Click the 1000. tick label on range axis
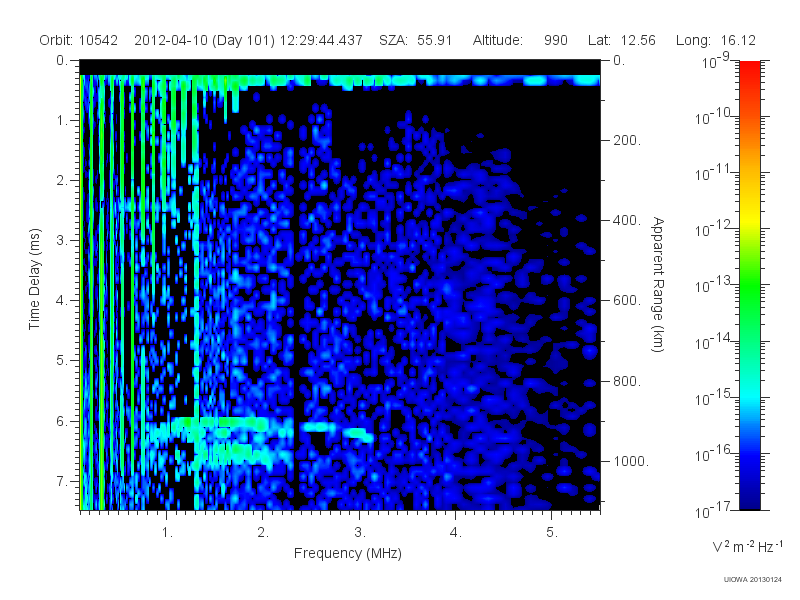This screenshot has height=600, width=800. point(631,461)
